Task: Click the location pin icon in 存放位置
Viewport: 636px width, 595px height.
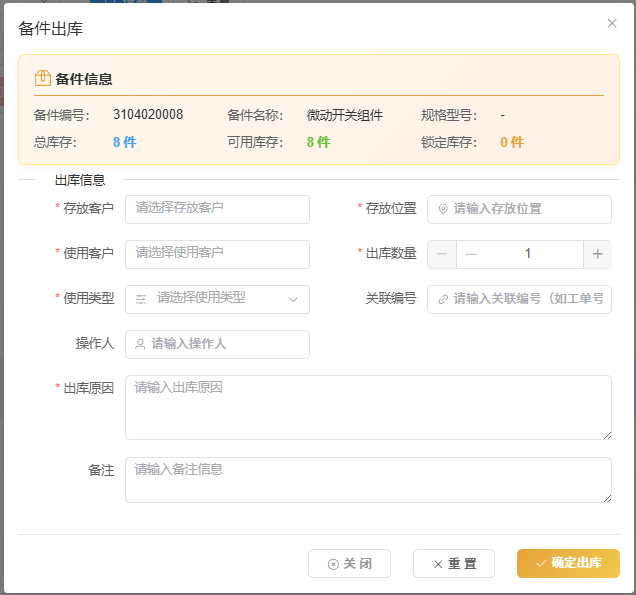Action: (x=443, y=209)
